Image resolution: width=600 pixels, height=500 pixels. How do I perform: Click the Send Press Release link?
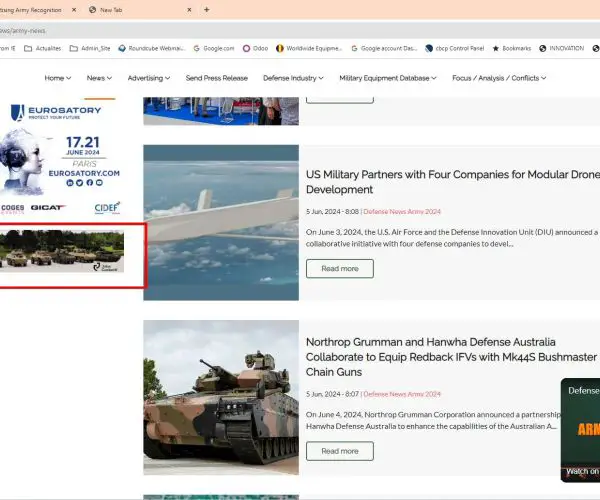[x=217, y=78]
